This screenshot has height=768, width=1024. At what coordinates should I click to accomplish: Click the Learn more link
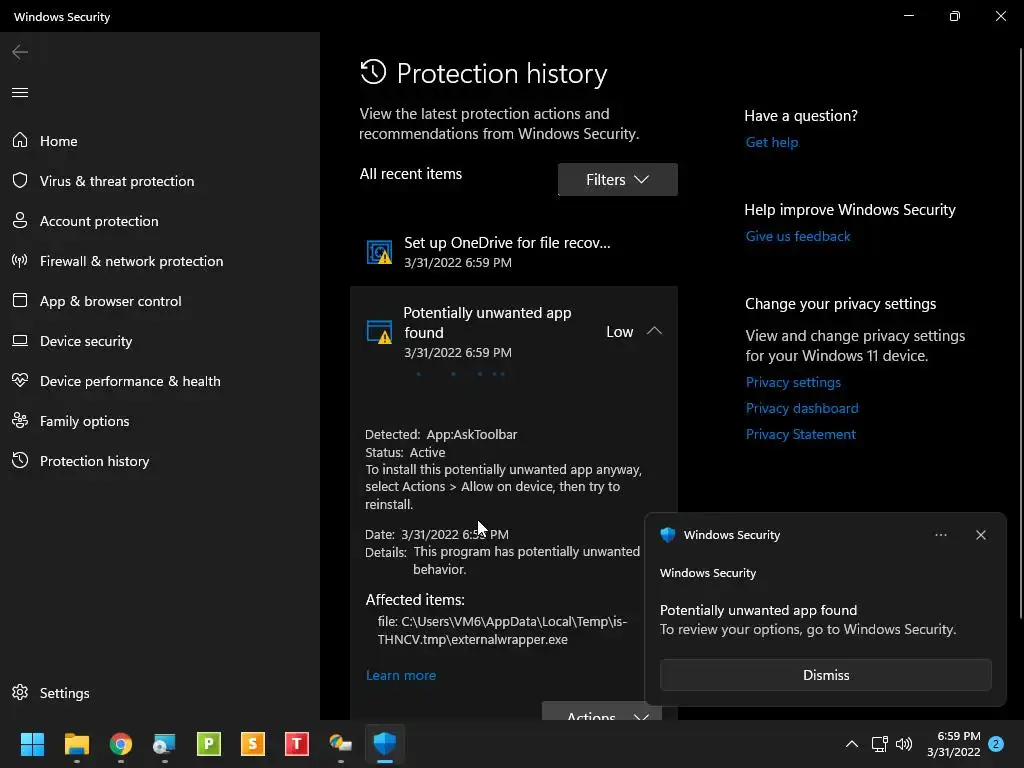point(401,675)
